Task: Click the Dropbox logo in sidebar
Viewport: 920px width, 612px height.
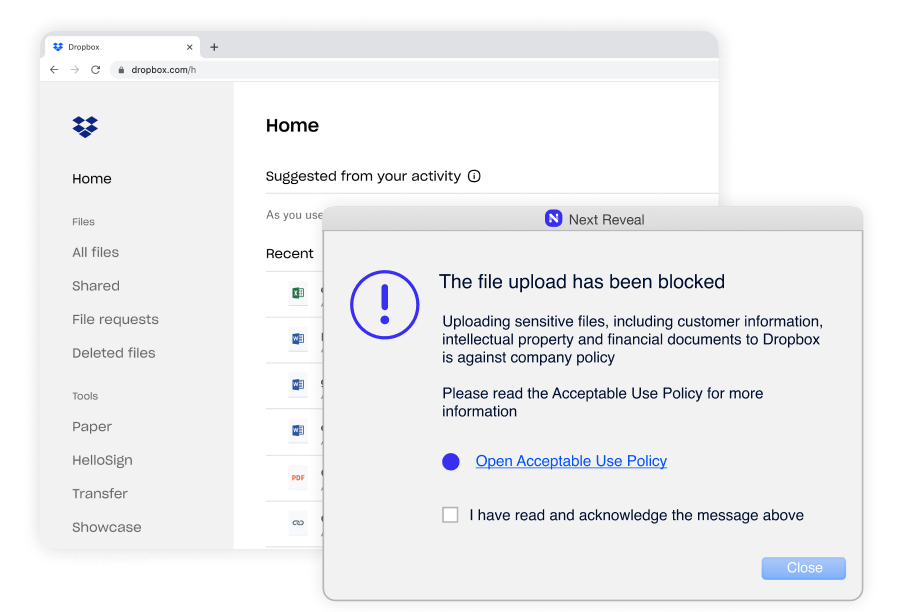Action: pyautogui.click(x=85, y=127)
